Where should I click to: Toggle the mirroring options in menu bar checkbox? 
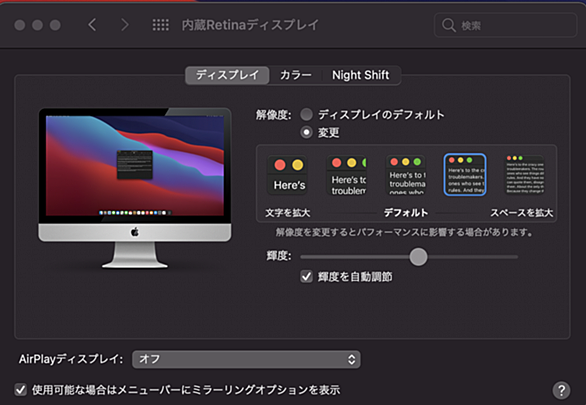[21, 390]
